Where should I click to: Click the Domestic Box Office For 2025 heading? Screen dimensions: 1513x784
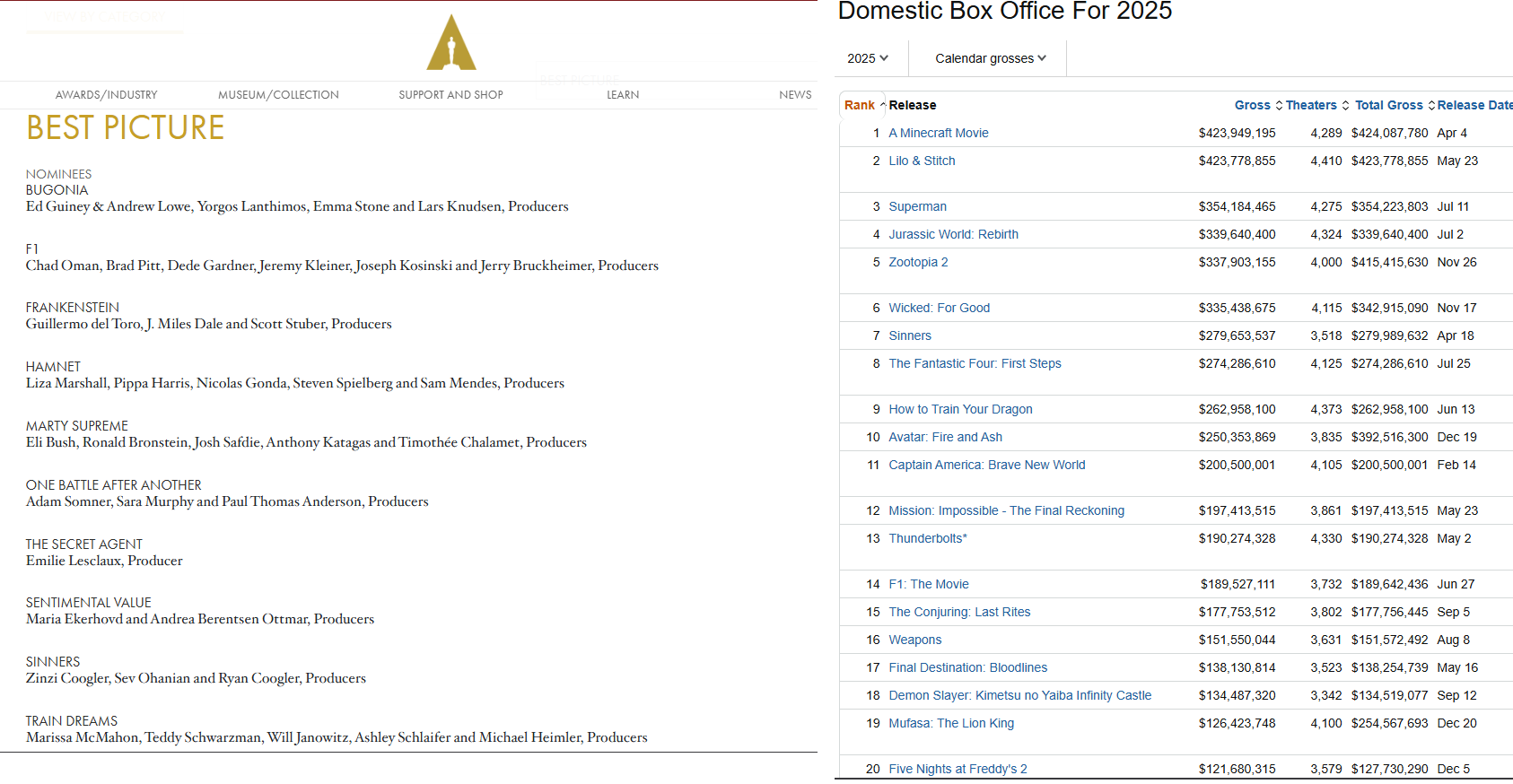coord(1005,11)
